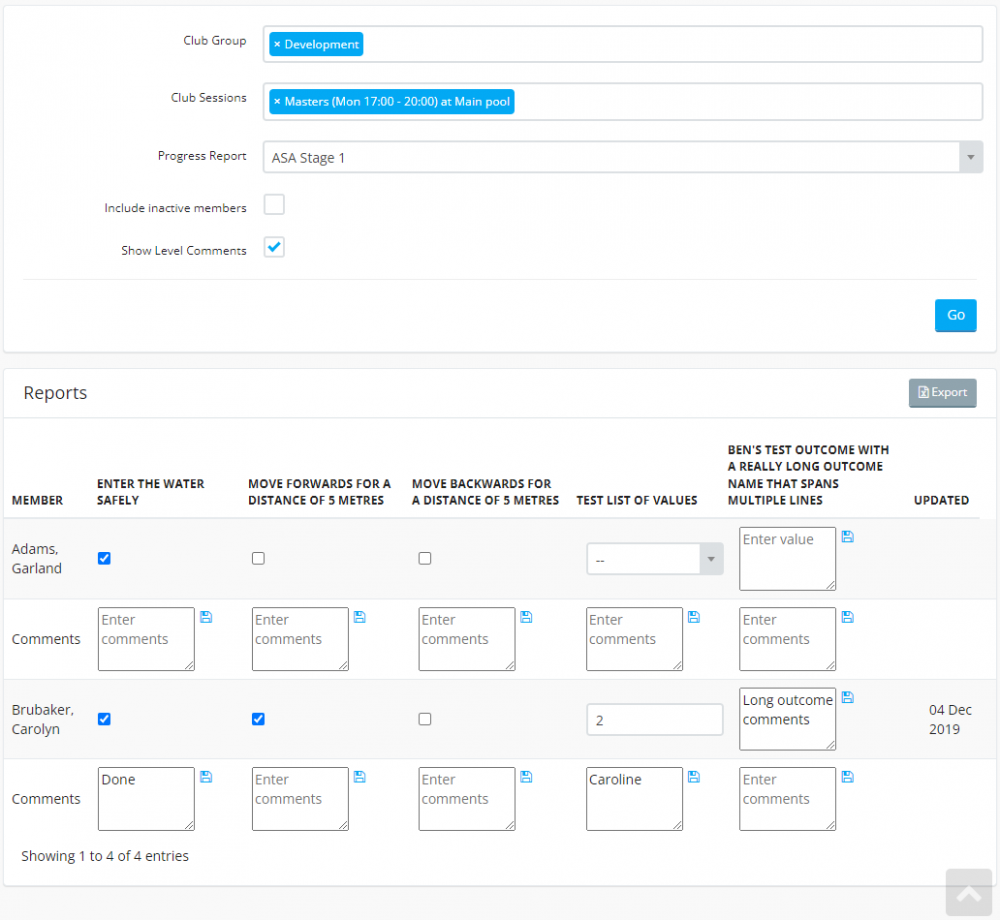1000x920 pixels.
Task: Save Brubaker's Long outcome comments value
Action: [847, 697]
